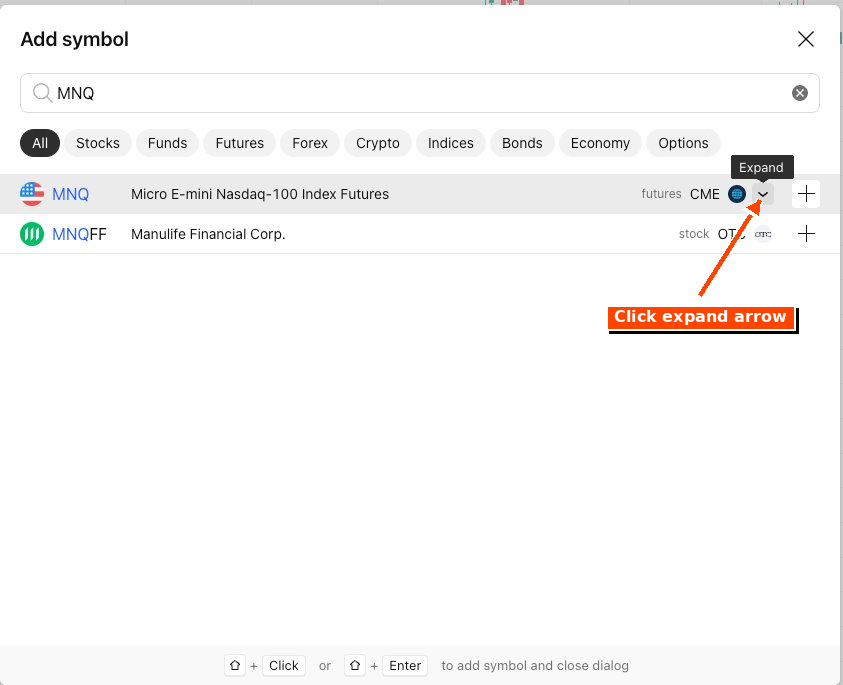Screen dimensions: 843x685
Task: Click the second shift key icon in the footer
Action: click(x=355, y=666)
